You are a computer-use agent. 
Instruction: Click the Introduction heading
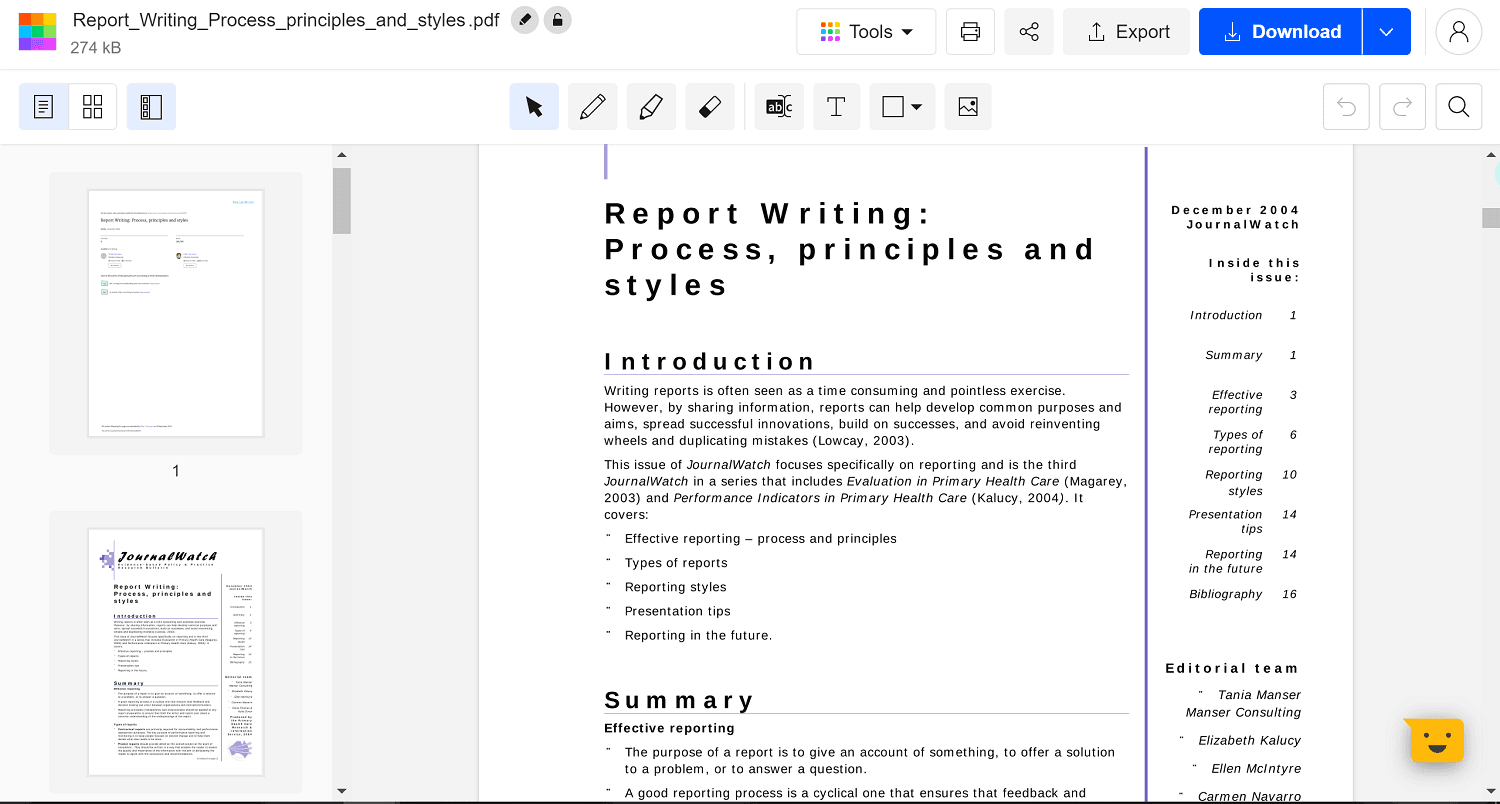coord(710,361)
